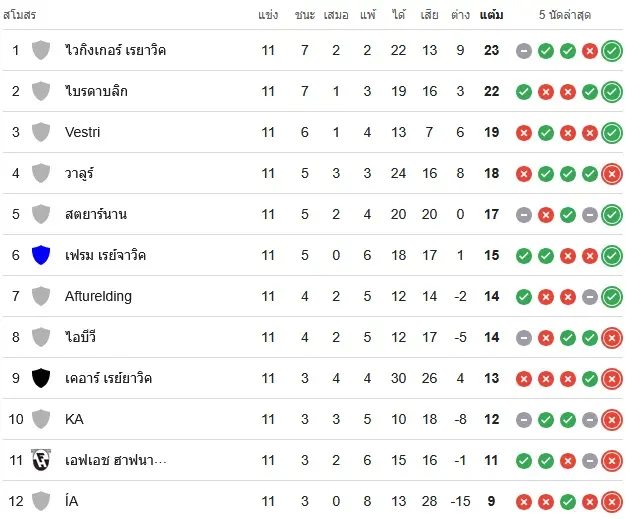Click the latest loss icon in ÍA's row
Viewport: 626px width, 519px height.
pos(612,502)
